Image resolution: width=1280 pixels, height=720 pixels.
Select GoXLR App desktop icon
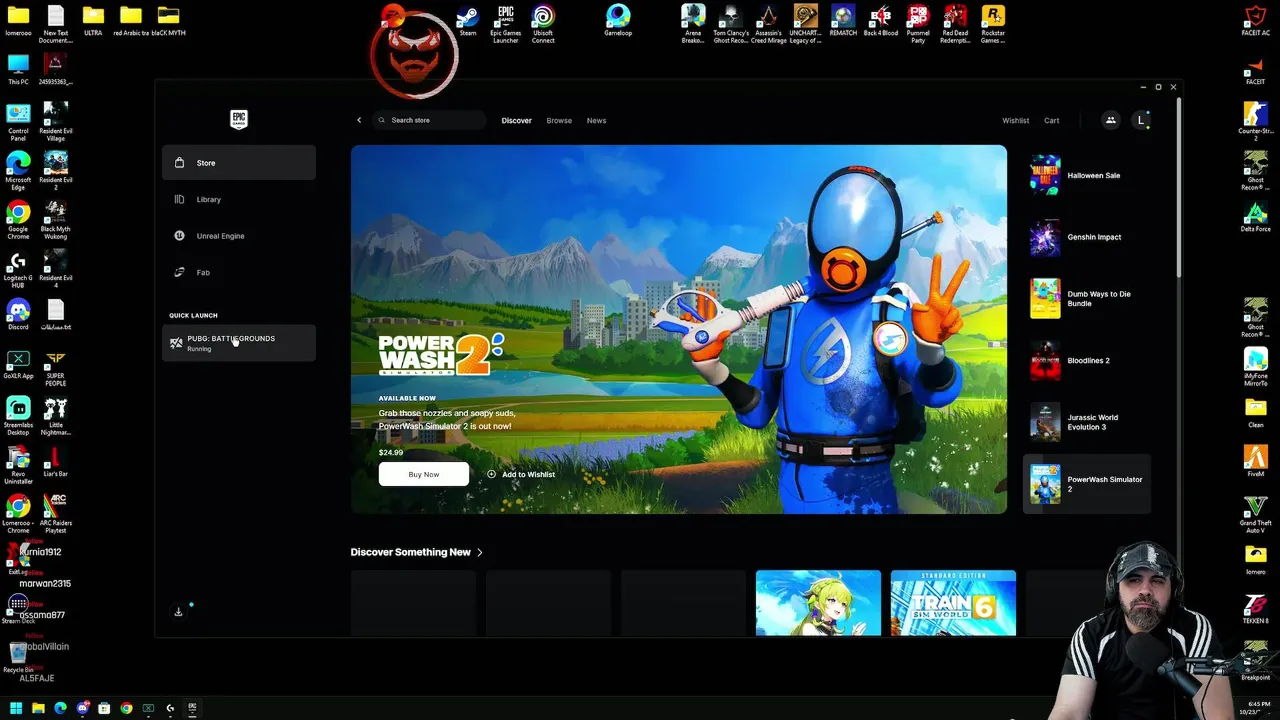(x=18, y=364)
